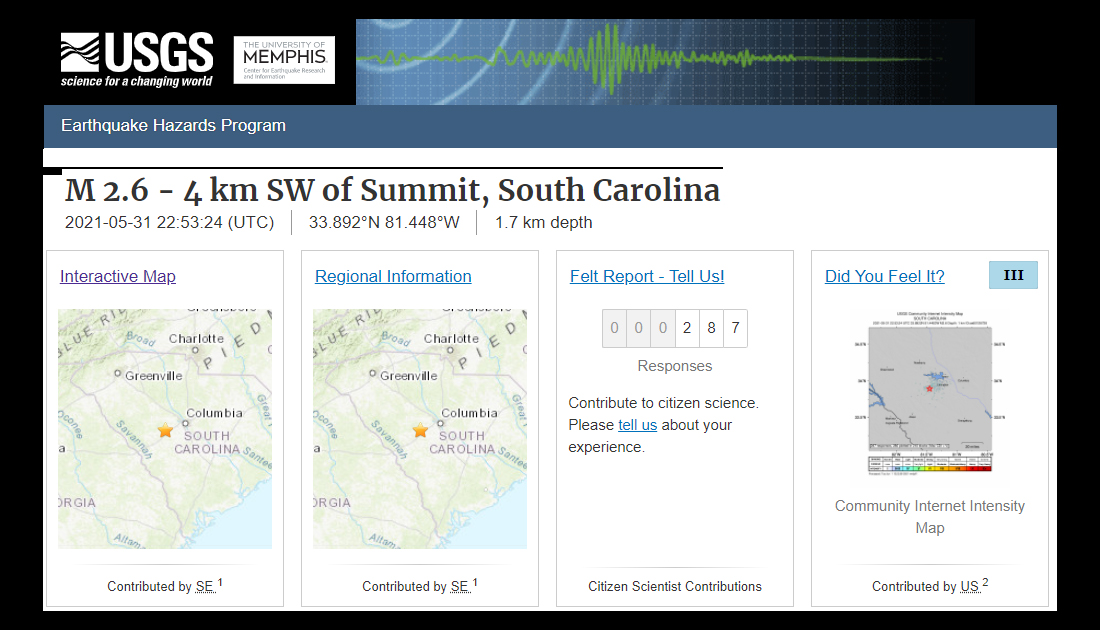Click the Community Internet Intensity Map thumbnail
This screenshot has width=1100, height=630.
tap(930, 393)
